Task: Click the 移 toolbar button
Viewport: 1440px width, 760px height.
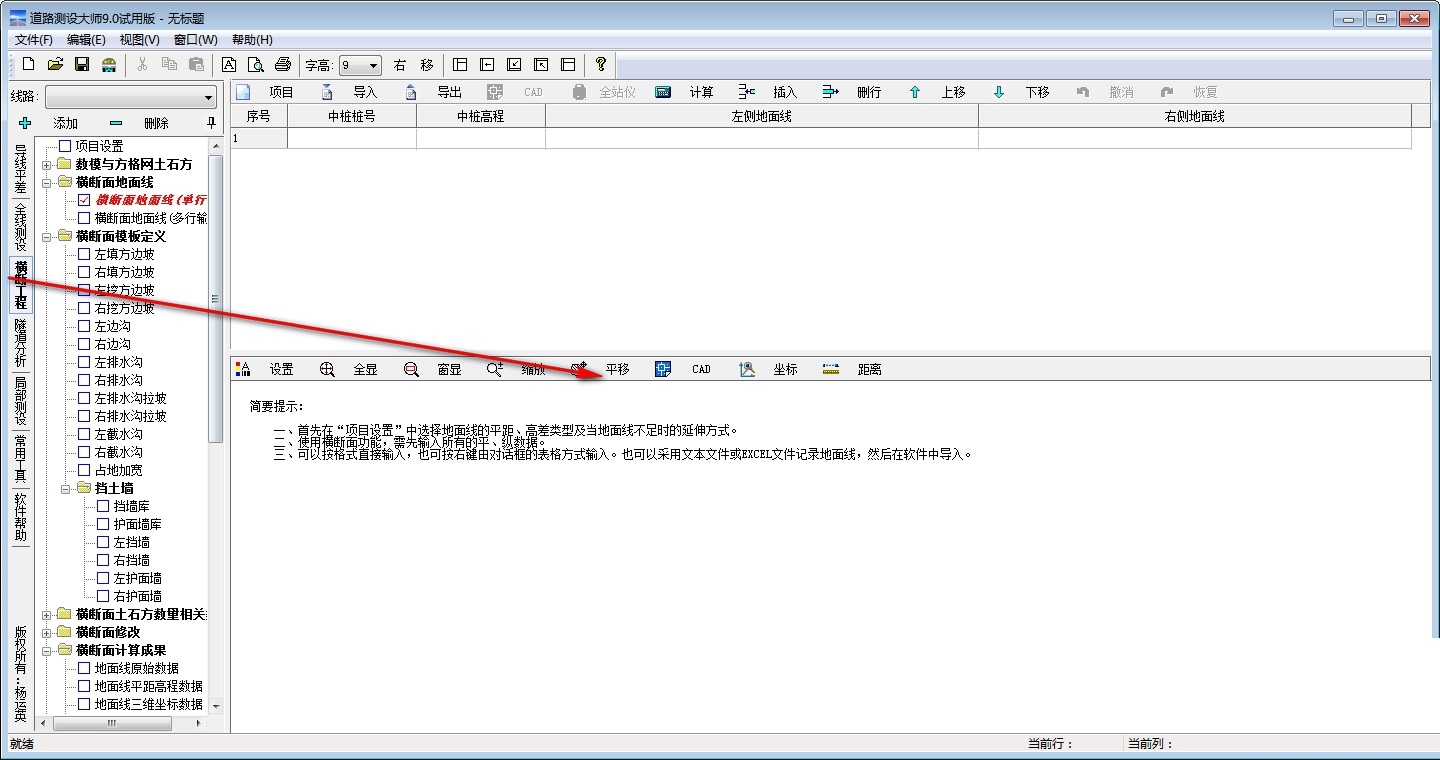Action: pos(427,65)
